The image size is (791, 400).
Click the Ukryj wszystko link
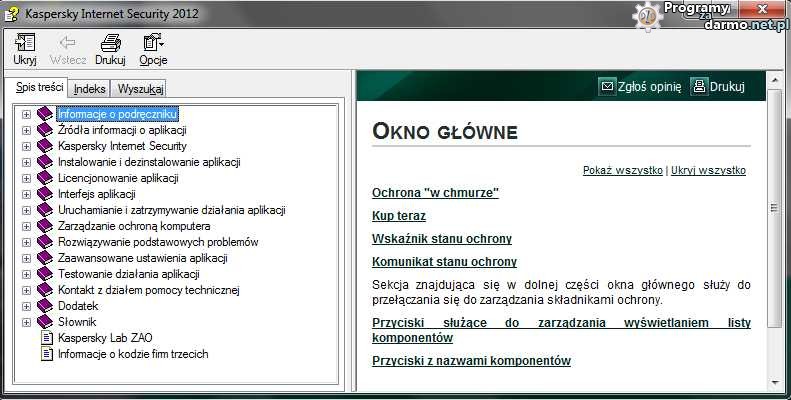[x=708, y=171]
